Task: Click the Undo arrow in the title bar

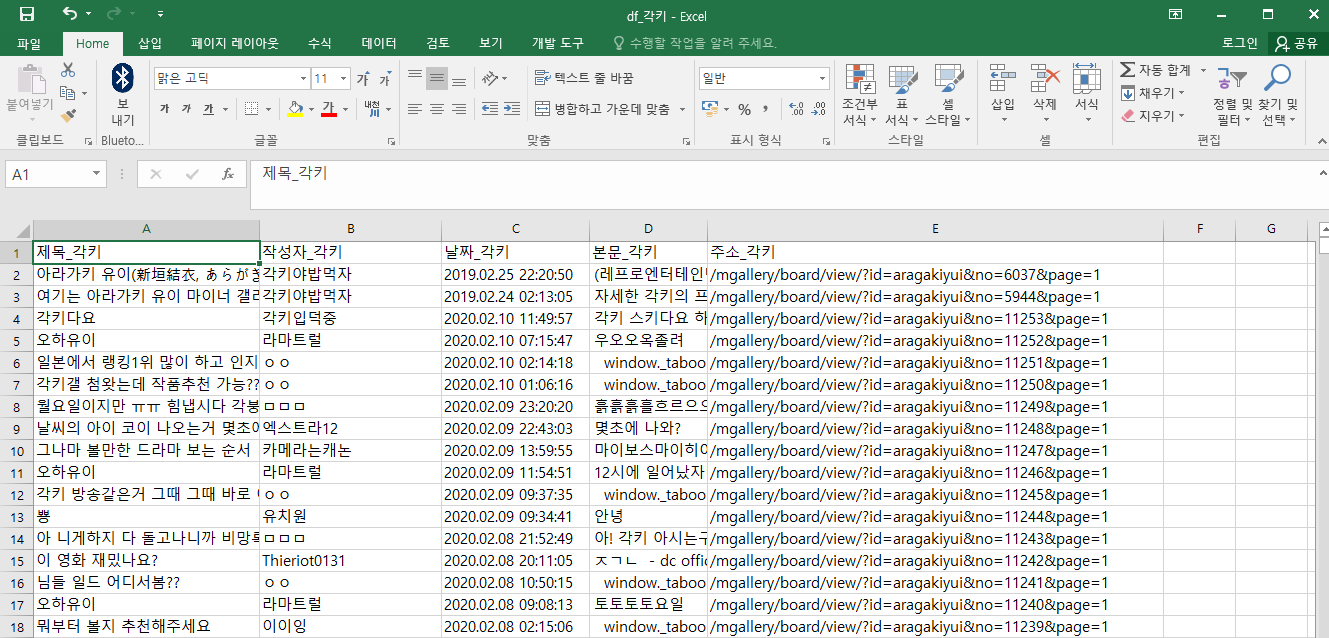Action: point(69,14)
